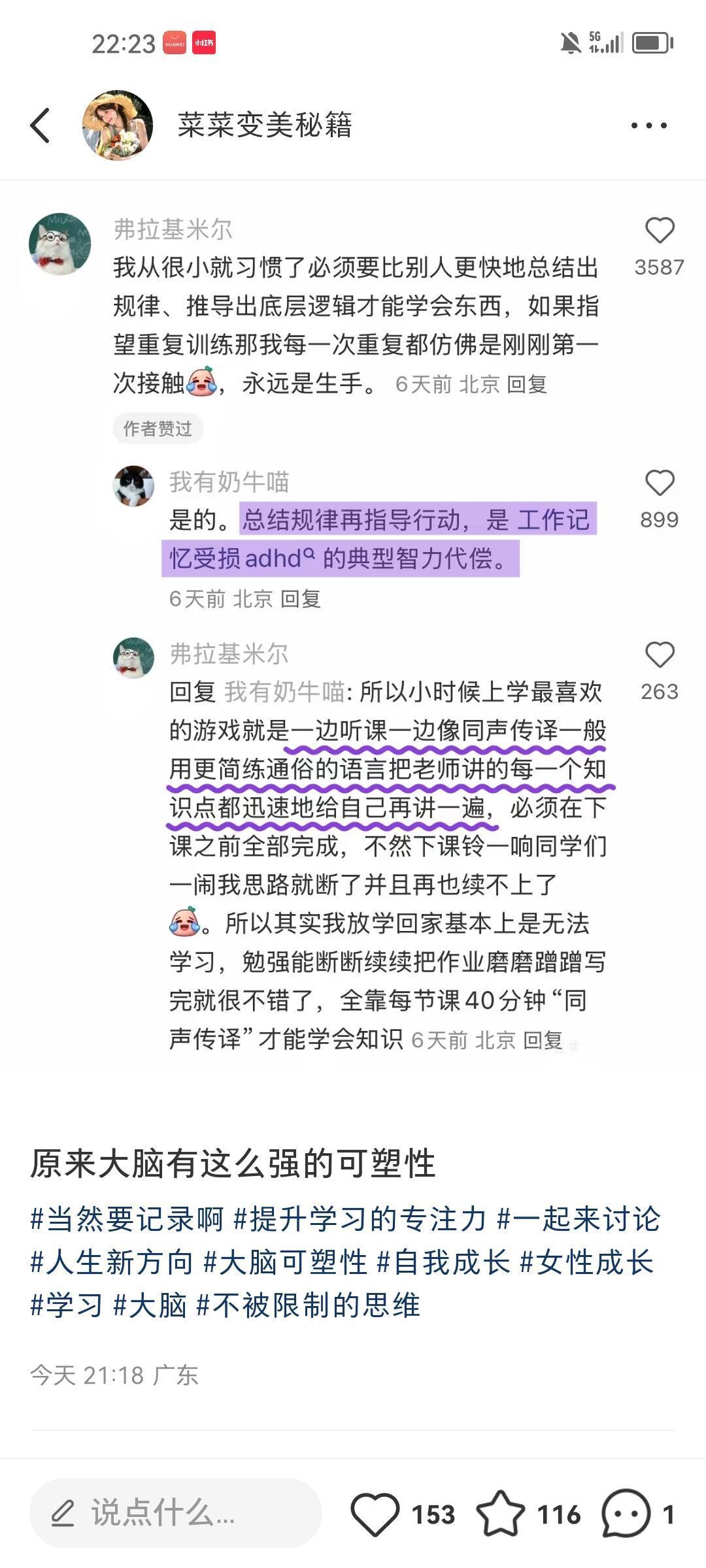The width and height of the screenshot is (706, 1568).
Task: Open the #大脑可塑性 hashtag
Action: click(x=286, y=1262)
